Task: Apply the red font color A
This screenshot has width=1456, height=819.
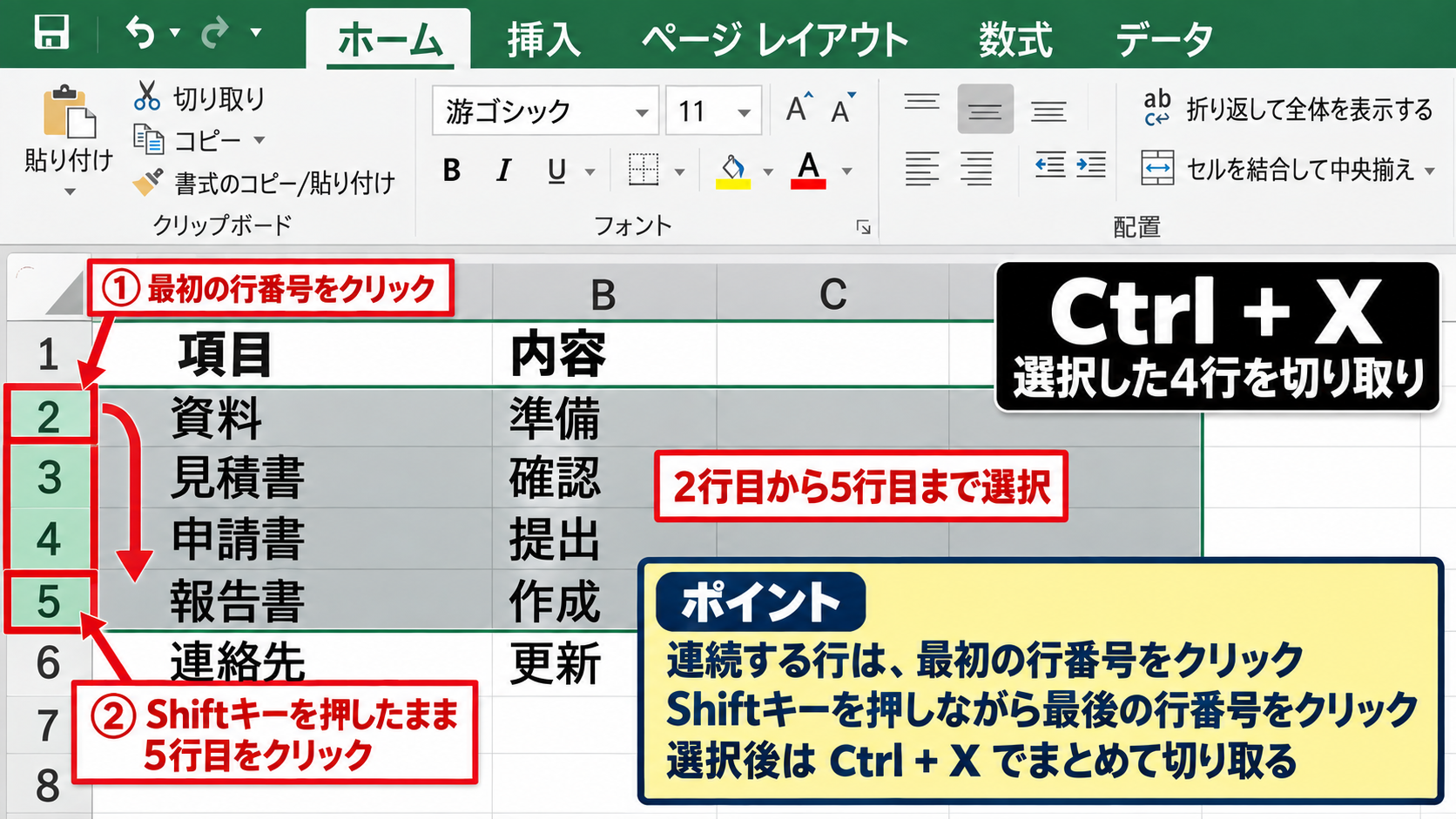Action: click(809, 170)
